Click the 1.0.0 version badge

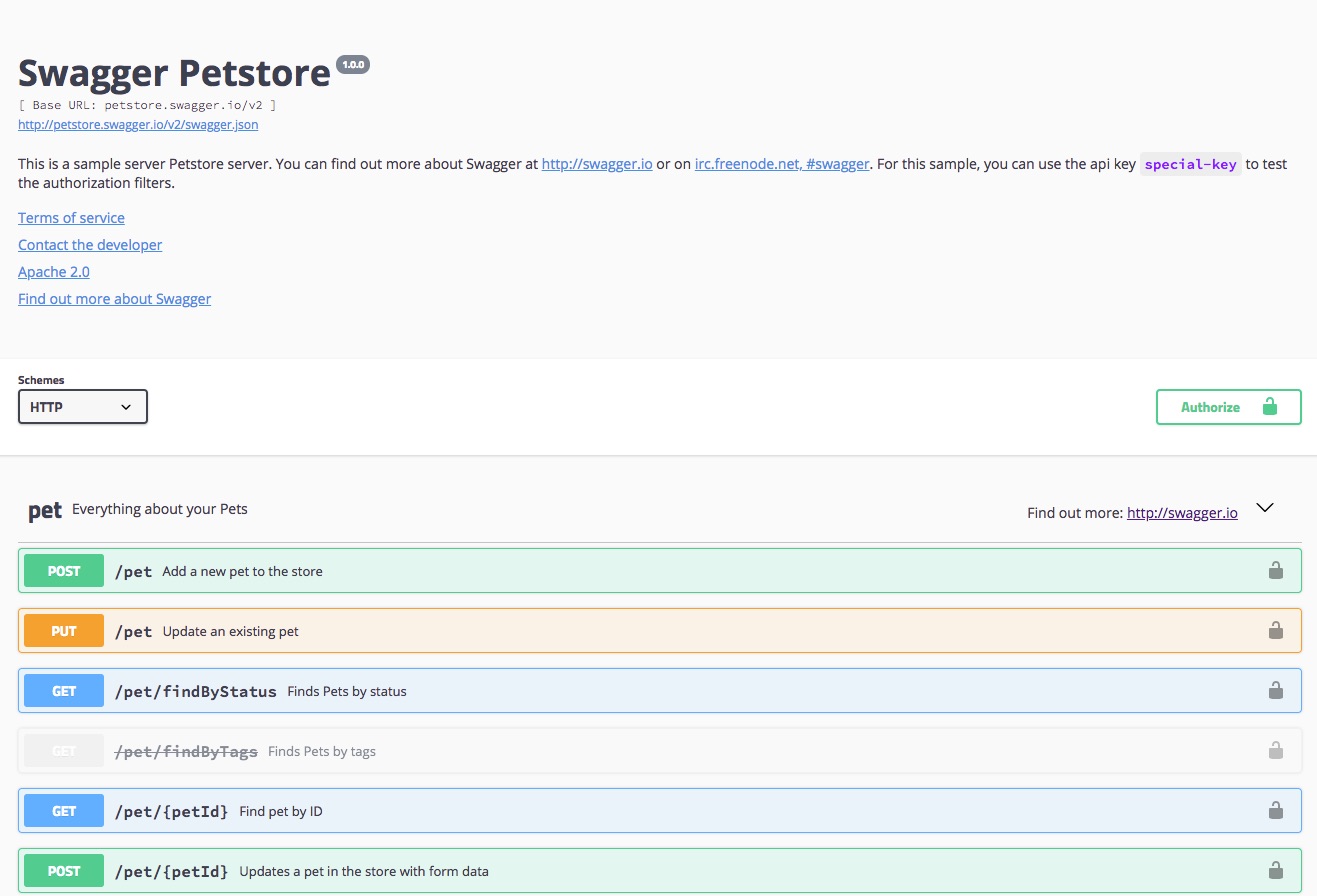click(x=353, y=65)
